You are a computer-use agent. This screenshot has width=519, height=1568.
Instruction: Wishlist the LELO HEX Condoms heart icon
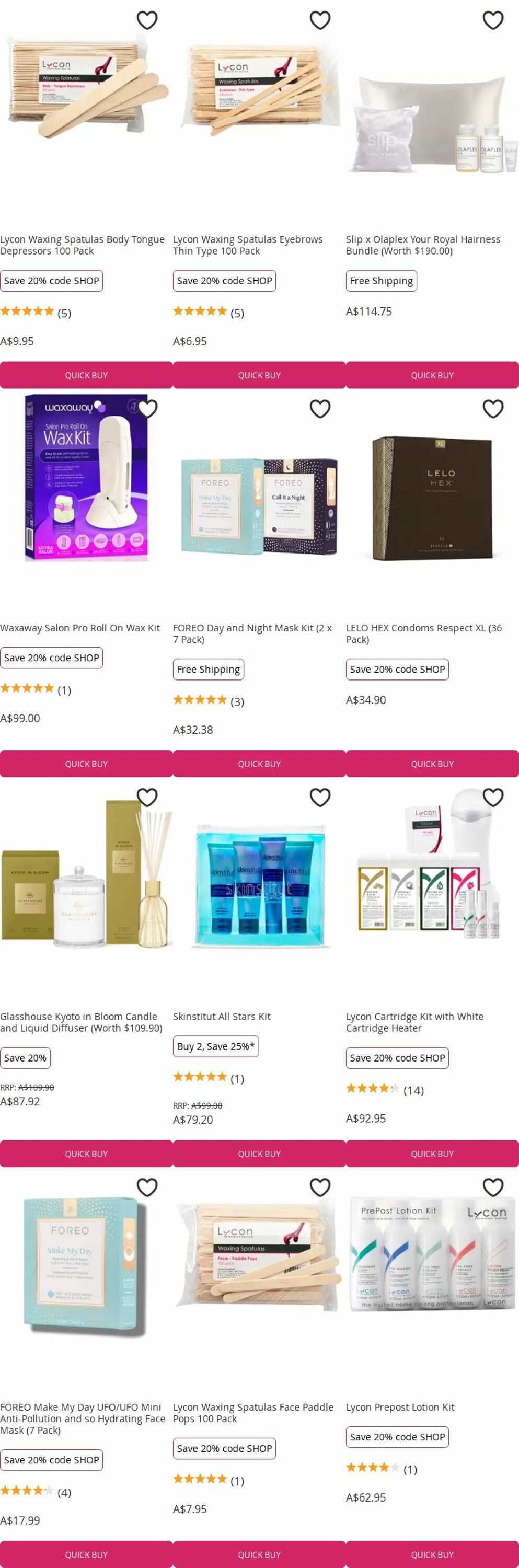(493, 408)
